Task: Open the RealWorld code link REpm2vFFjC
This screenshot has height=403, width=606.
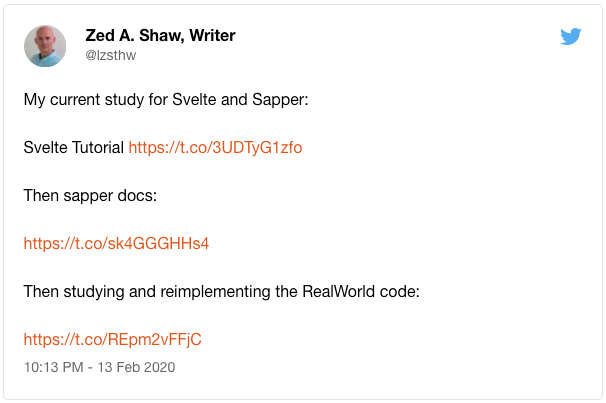Action: point(112,339)
